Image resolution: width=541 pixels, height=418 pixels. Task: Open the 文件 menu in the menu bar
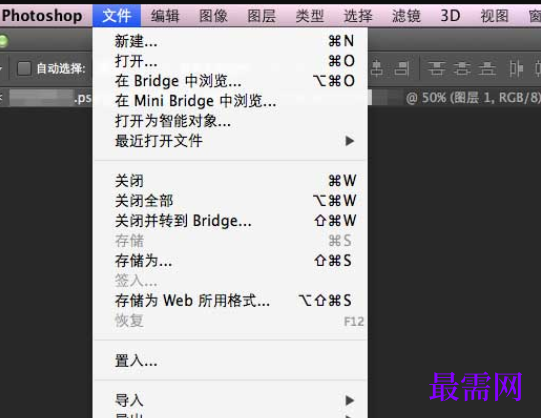[x=117, y=16]
